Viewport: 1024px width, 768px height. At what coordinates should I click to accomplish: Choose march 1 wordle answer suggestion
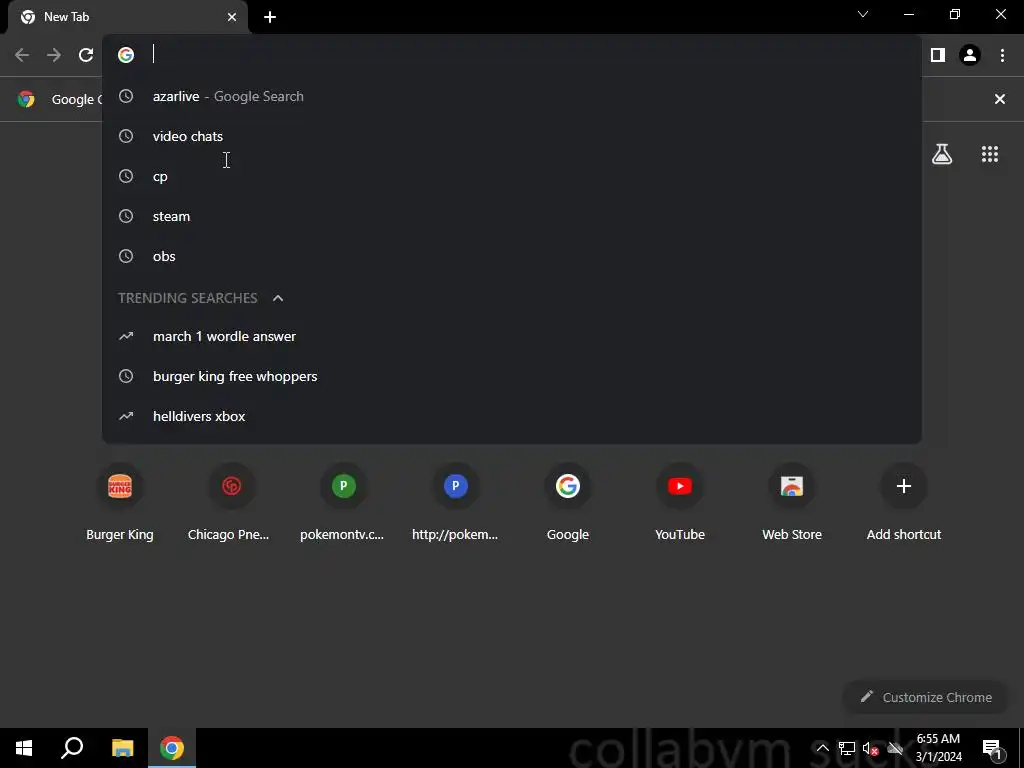click(x=512, y=336)
